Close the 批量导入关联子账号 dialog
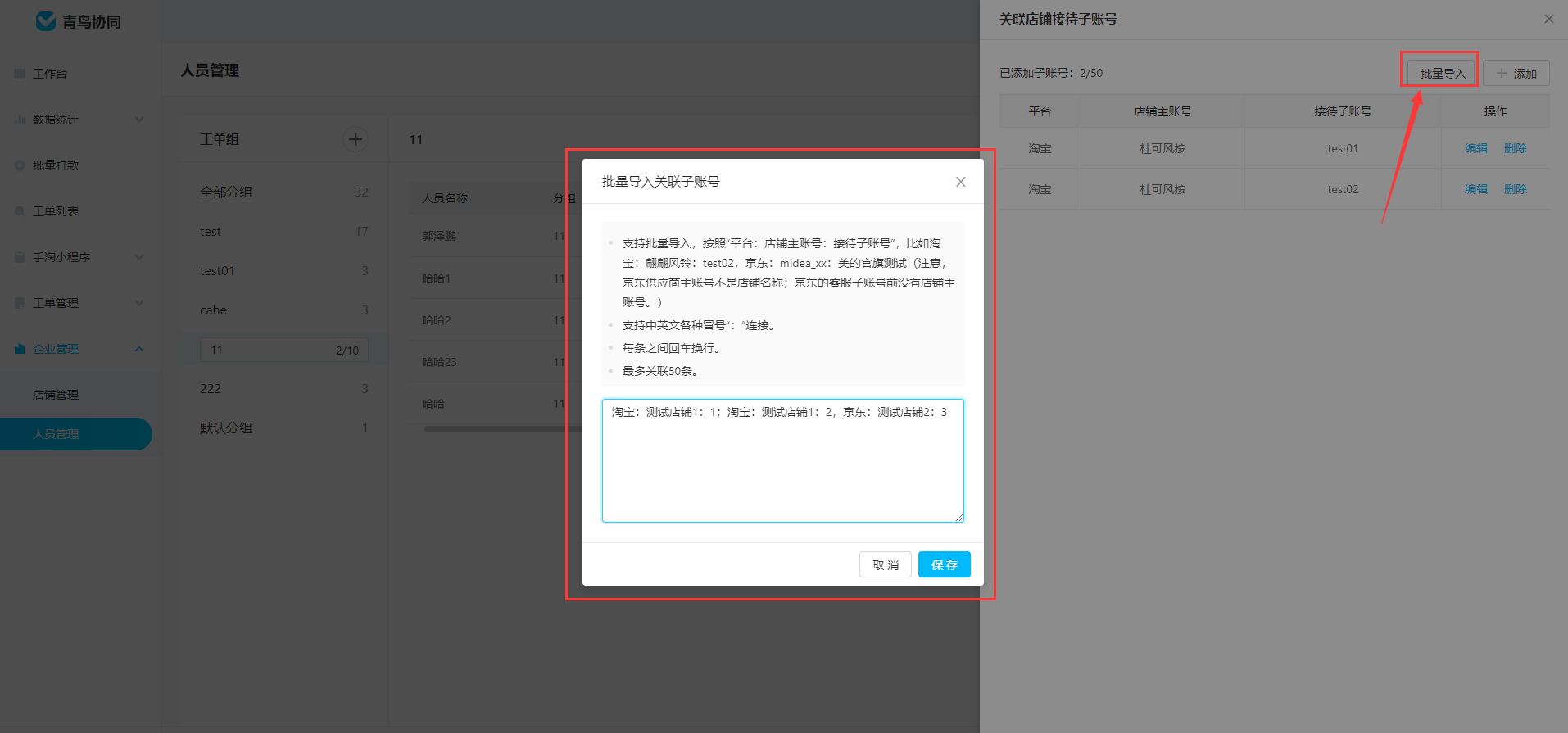The image size is (1568, 733). 961,182
